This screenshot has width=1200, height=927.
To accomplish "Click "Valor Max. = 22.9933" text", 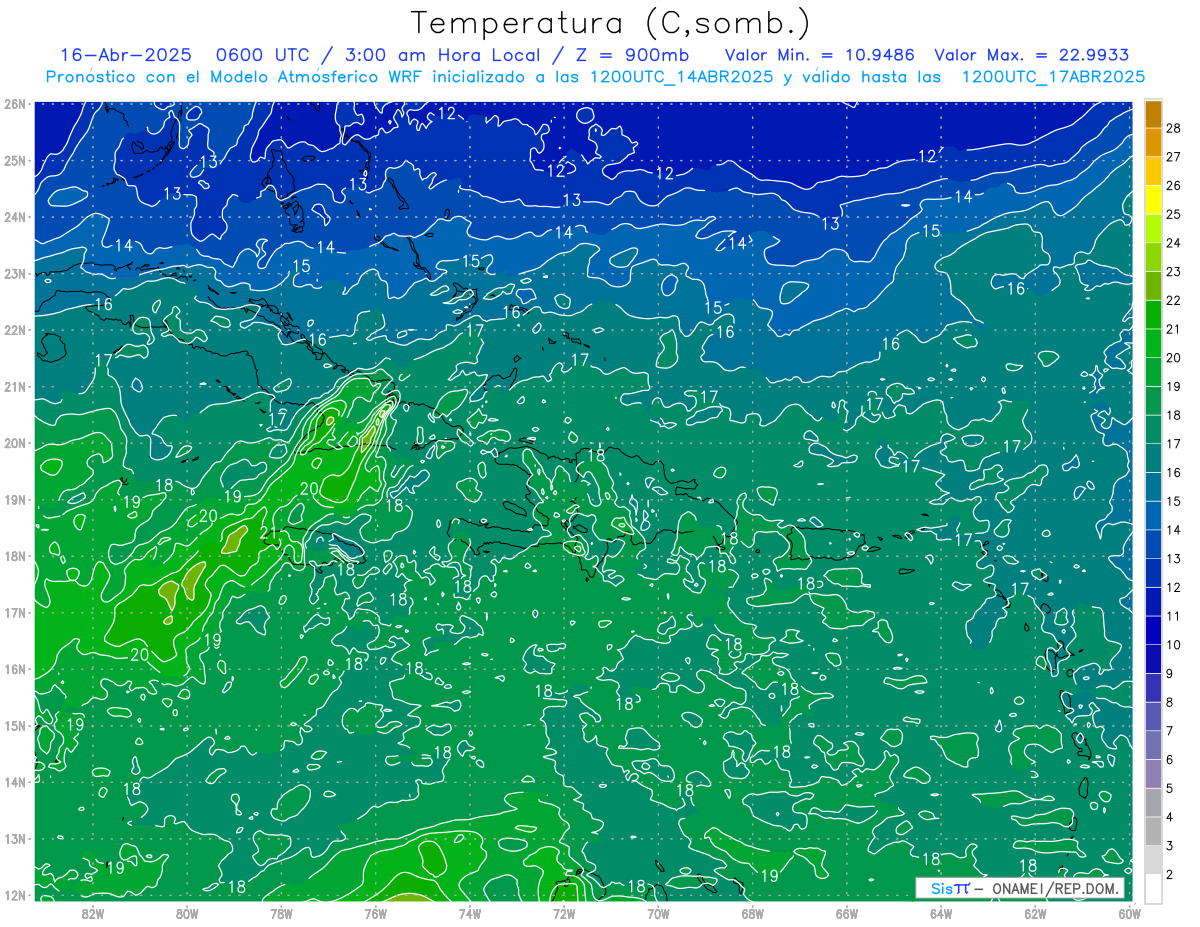I will tap(1031, 55).
